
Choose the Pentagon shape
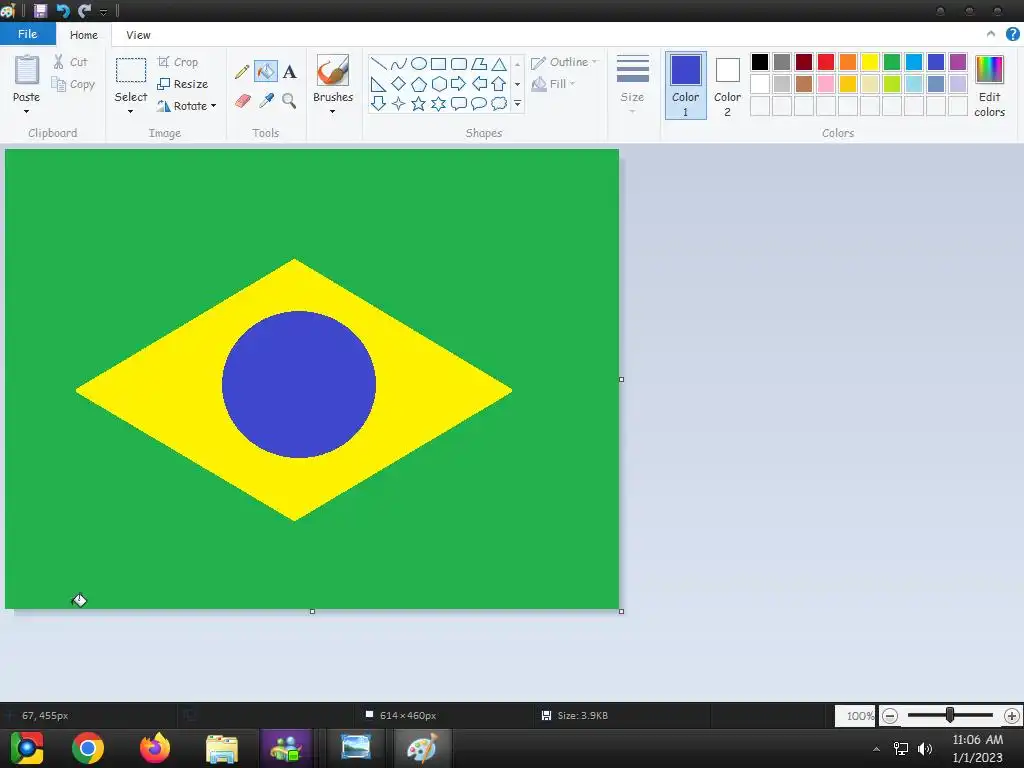click(419, 84)
